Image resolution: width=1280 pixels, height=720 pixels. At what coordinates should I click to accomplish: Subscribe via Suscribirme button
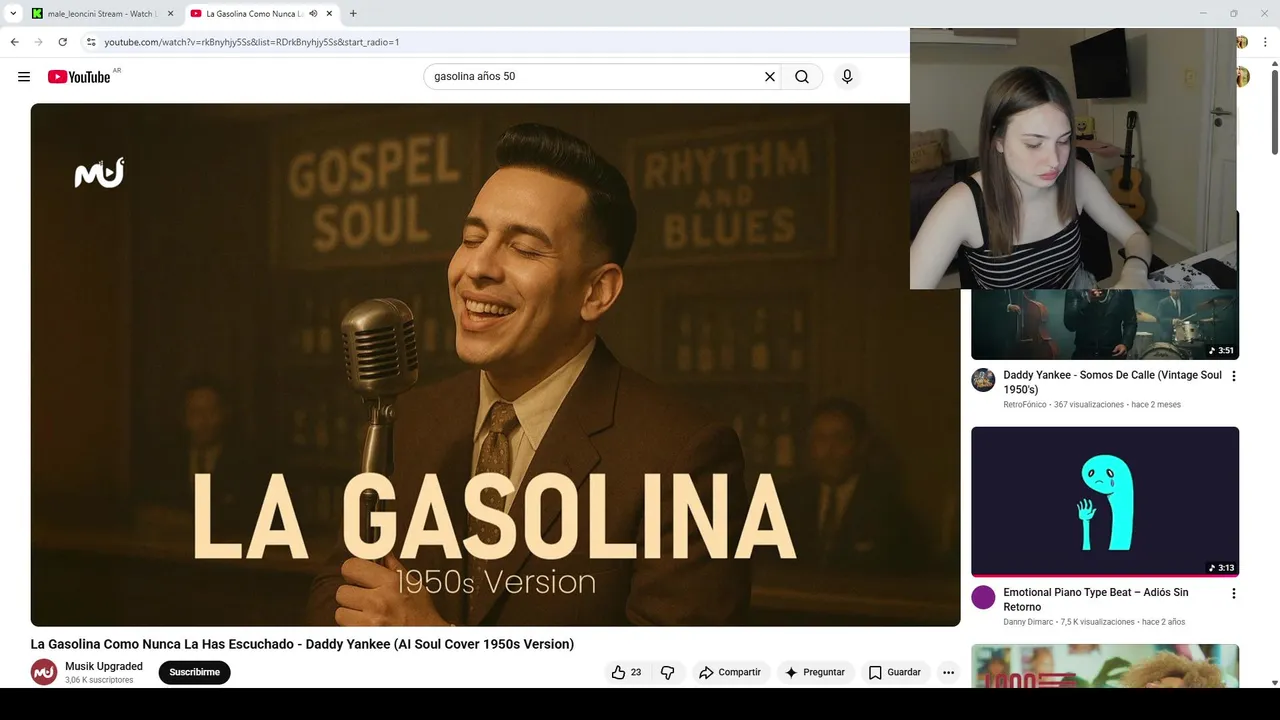click(194, 672)
